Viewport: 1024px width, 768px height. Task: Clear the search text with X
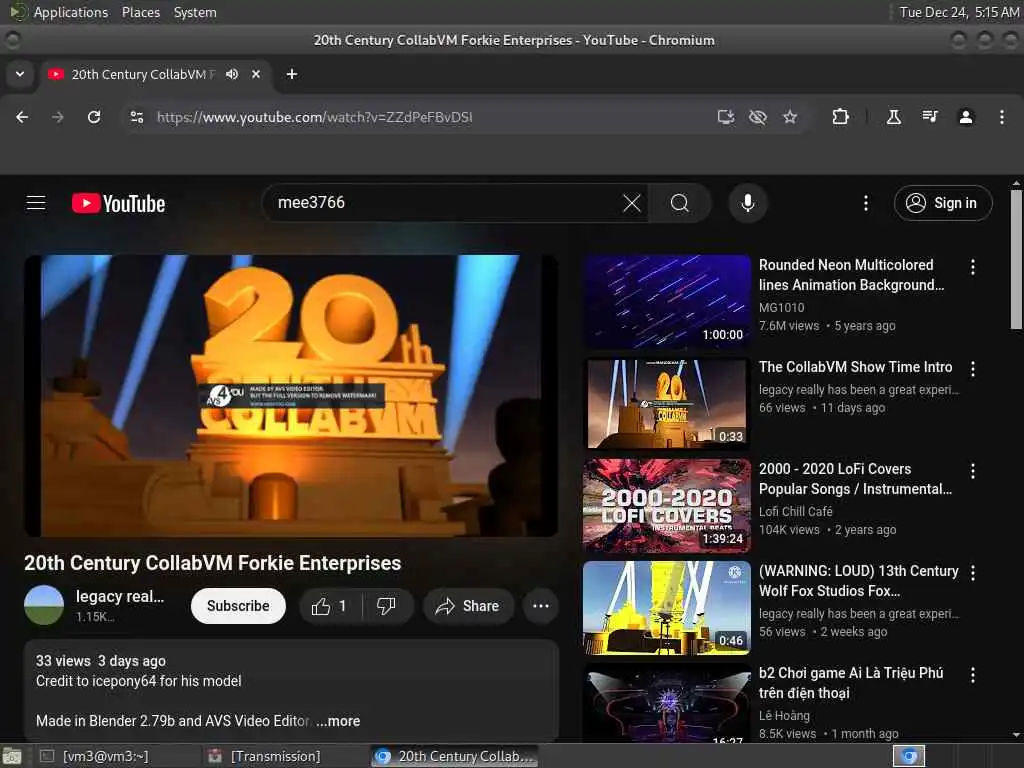click(x=632, y=203)
